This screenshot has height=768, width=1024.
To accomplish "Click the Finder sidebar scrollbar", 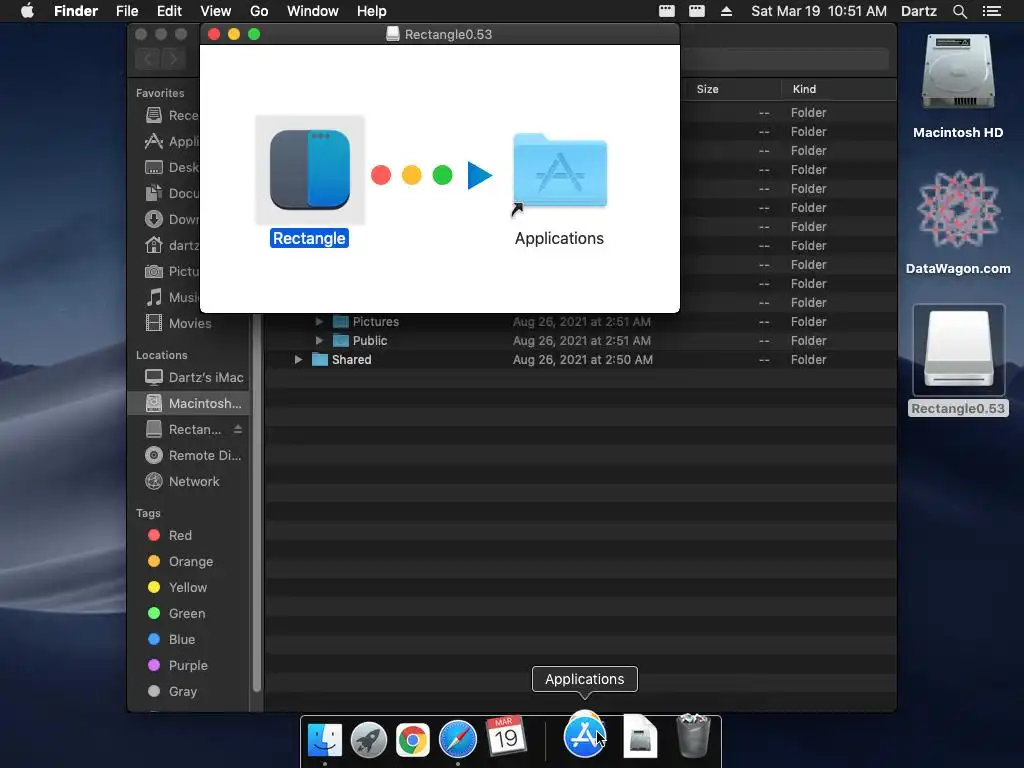I will click(257, 503).
